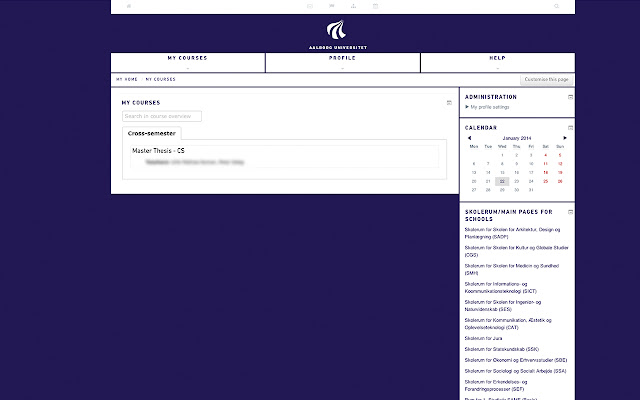Collapse the Calendar block
Screen dimensions: 640x400
pos(571,128)
